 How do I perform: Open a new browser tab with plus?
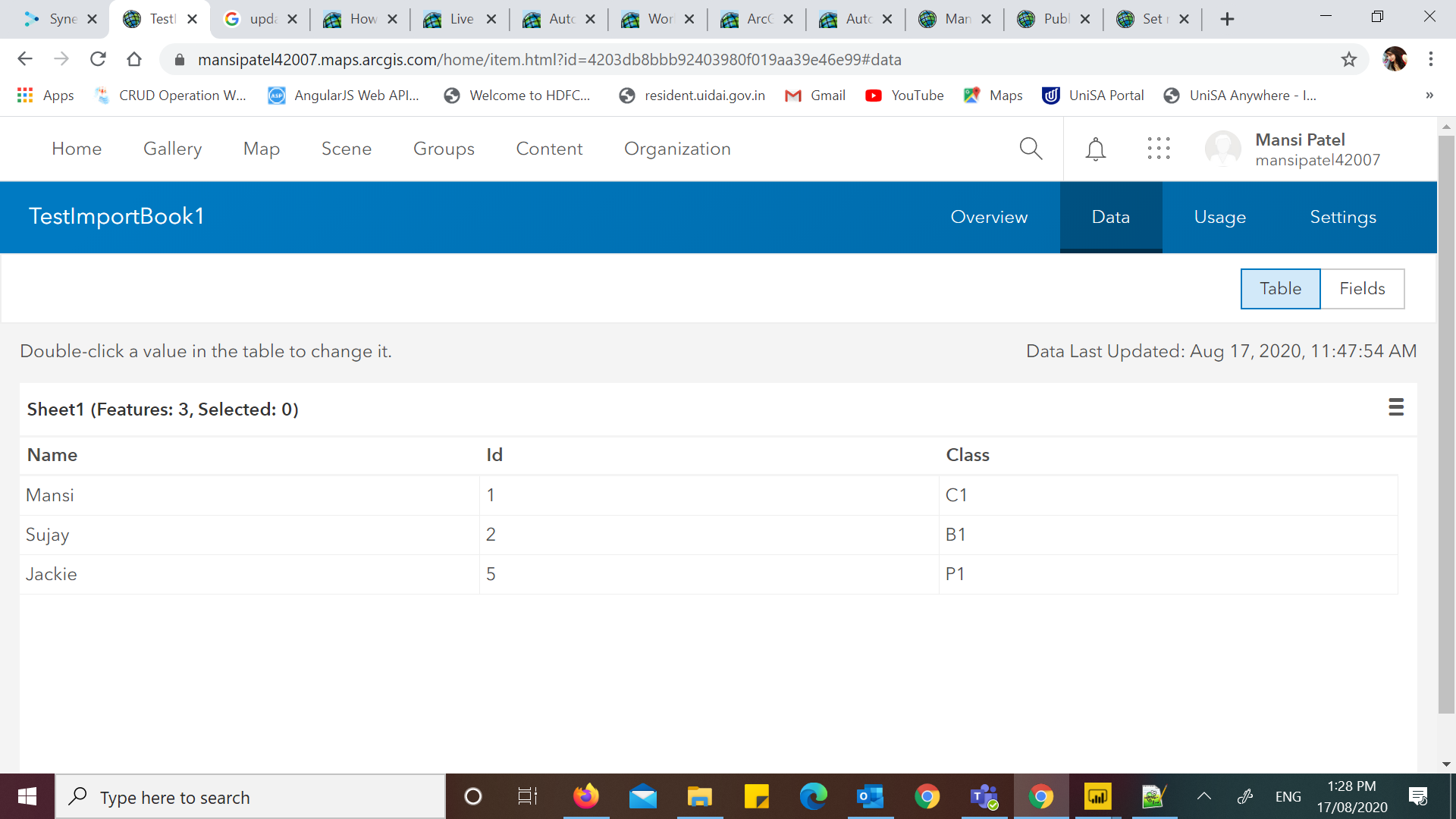(1227, 19)
